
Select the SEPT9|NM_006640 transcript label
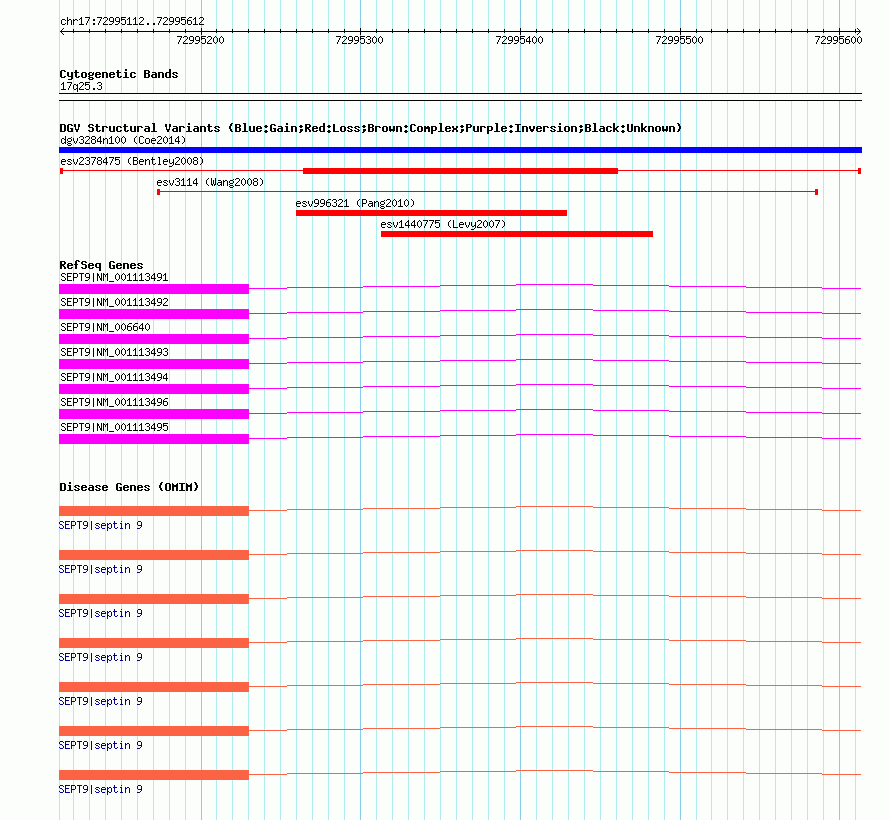(x=105, y=327)
